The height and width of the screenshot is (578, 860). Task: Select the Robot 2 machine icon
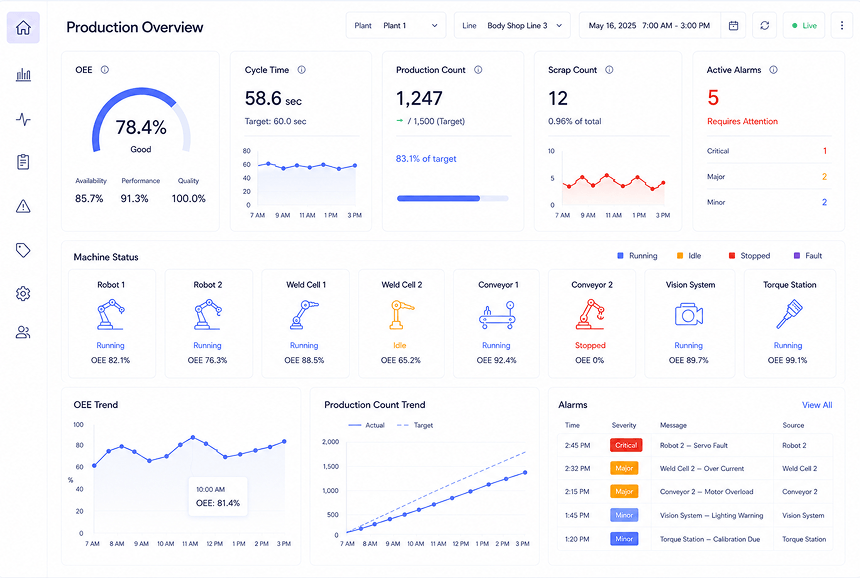[x=207, y=315]
